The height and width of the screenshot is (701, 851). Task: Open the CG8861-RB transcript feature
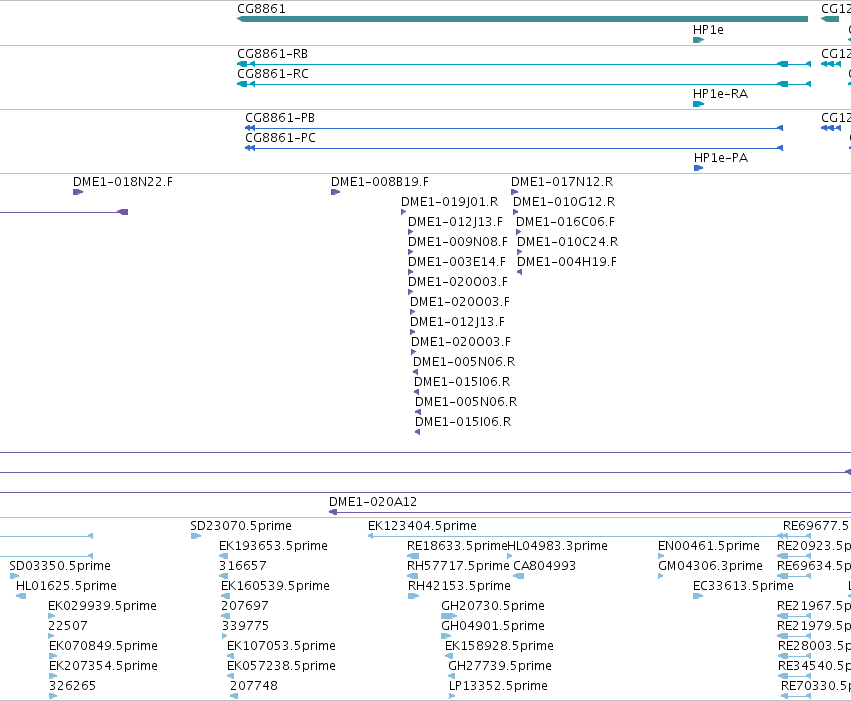pos(524,64)
